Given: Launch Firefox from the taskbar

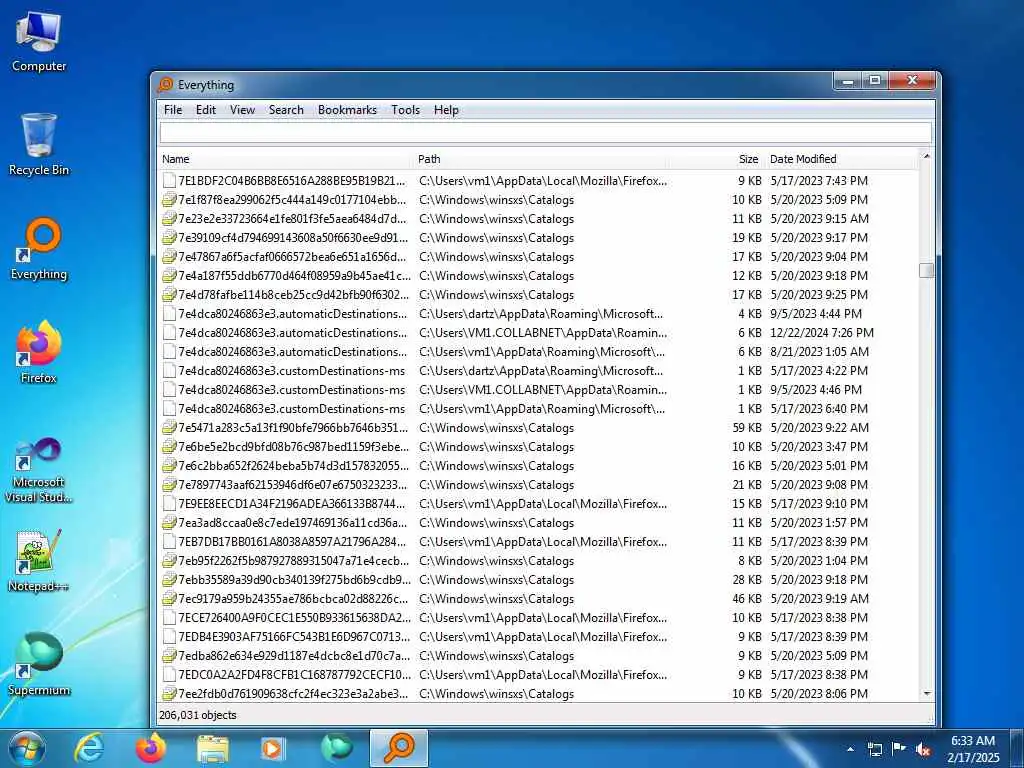Looking at the screenshot, I should tap(150, 748).
